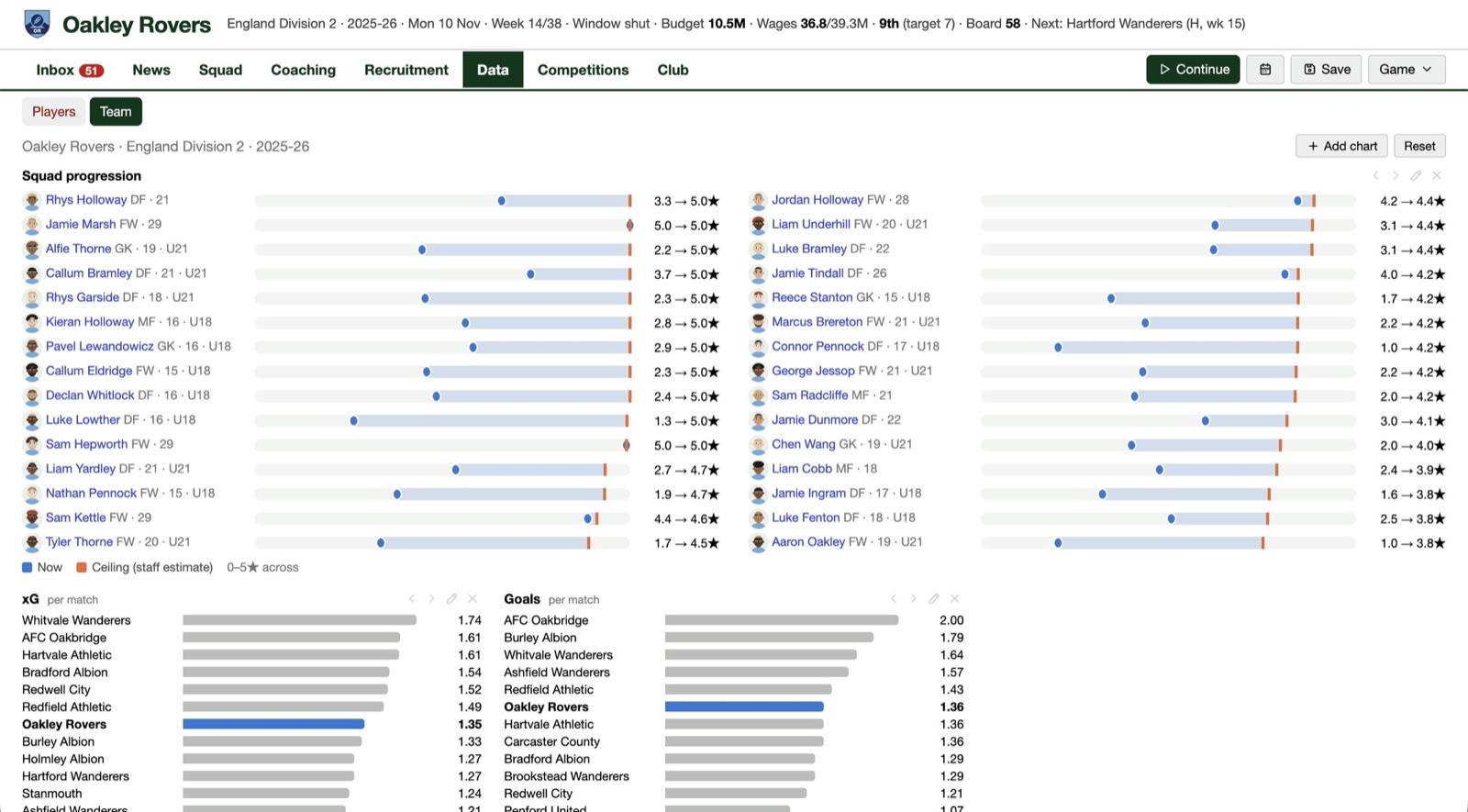This screenshot has width=1468, height=812.
Task: Open Rhys Holloway's player profile link
Action: tap(86, 200)
